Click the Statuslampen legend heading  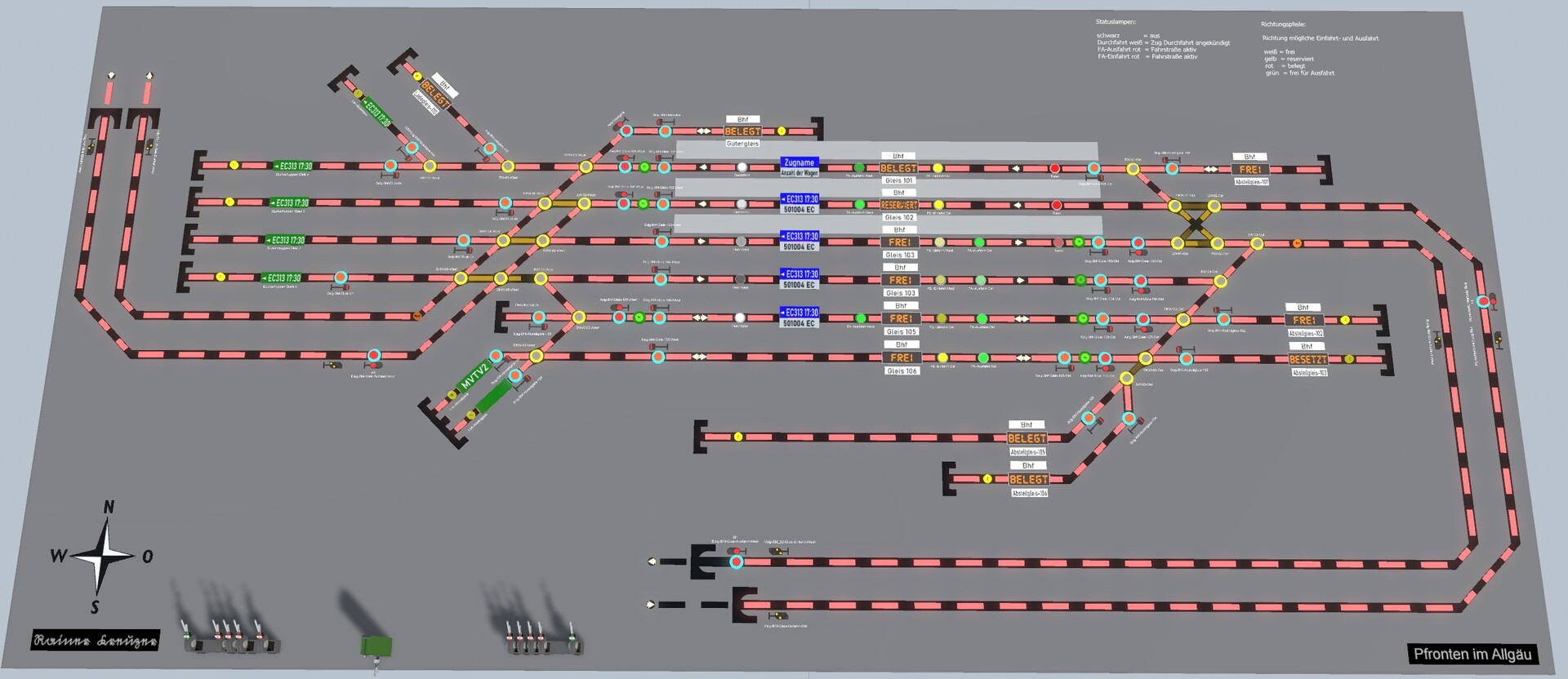pyautogui.click(x=1116, y=22)
